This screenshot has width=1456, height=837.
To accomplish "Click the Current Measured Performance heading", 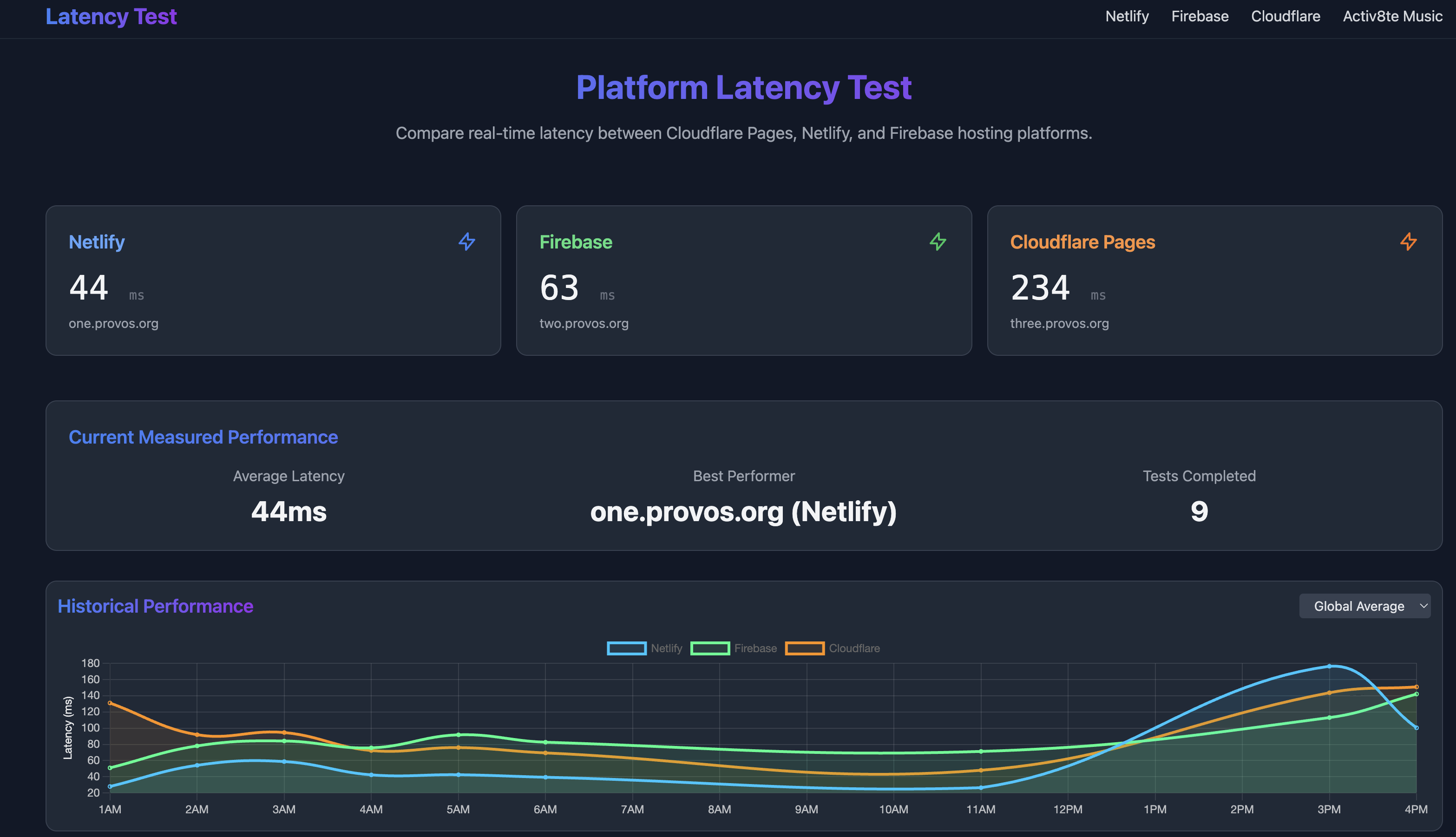I will tap(203, 437).
